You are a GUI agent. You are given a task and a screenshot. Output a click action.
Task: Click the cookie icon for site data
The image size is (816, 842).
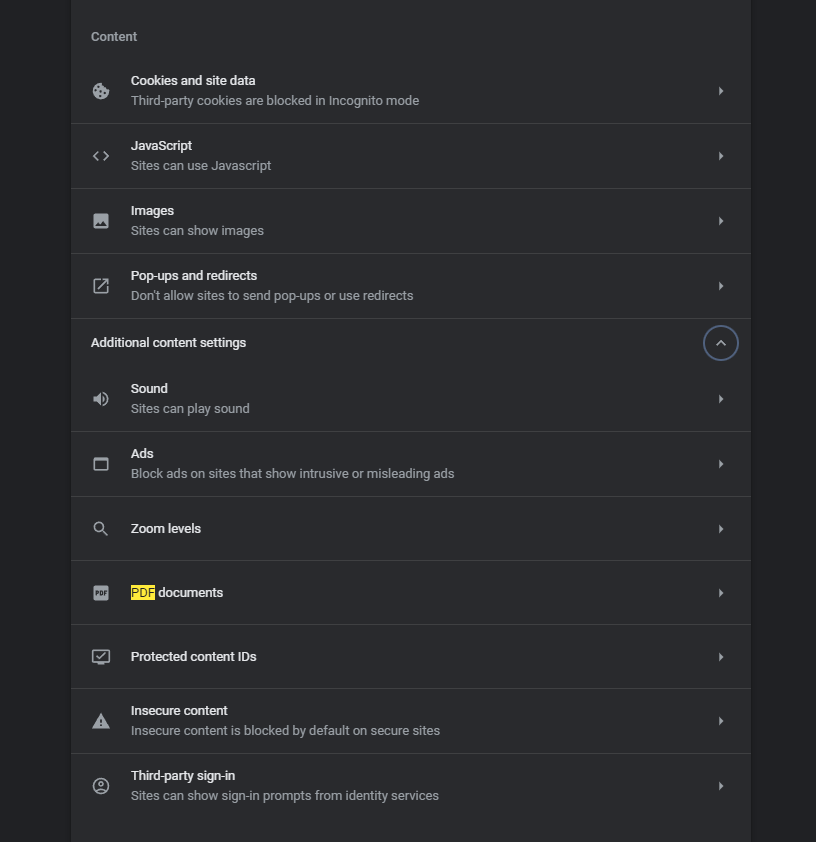click(x=101, y=91)
